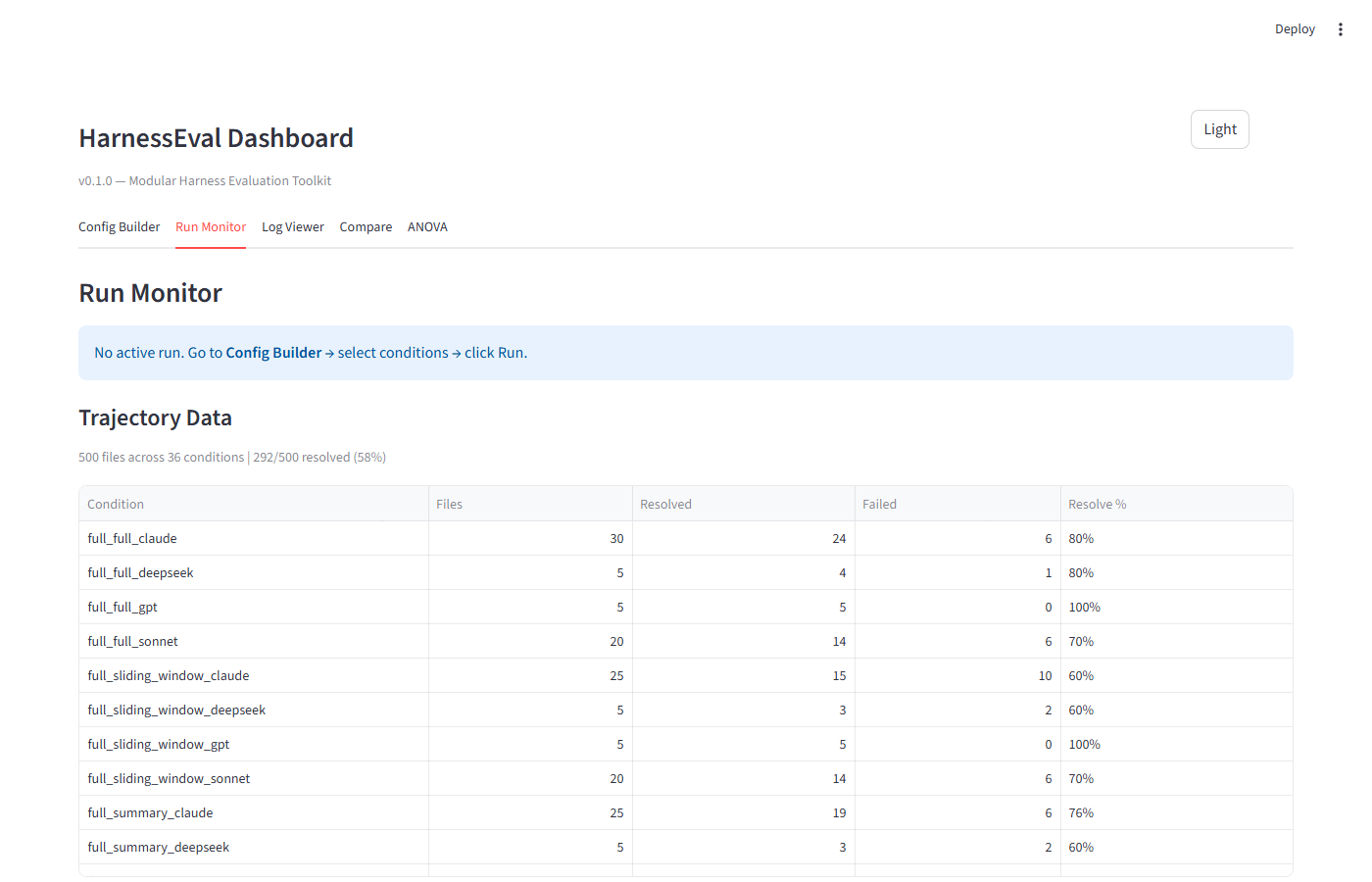Click the Deploy button
Image resolution: width=1372 pixels, height=882 pixels.
(1295, 28)
